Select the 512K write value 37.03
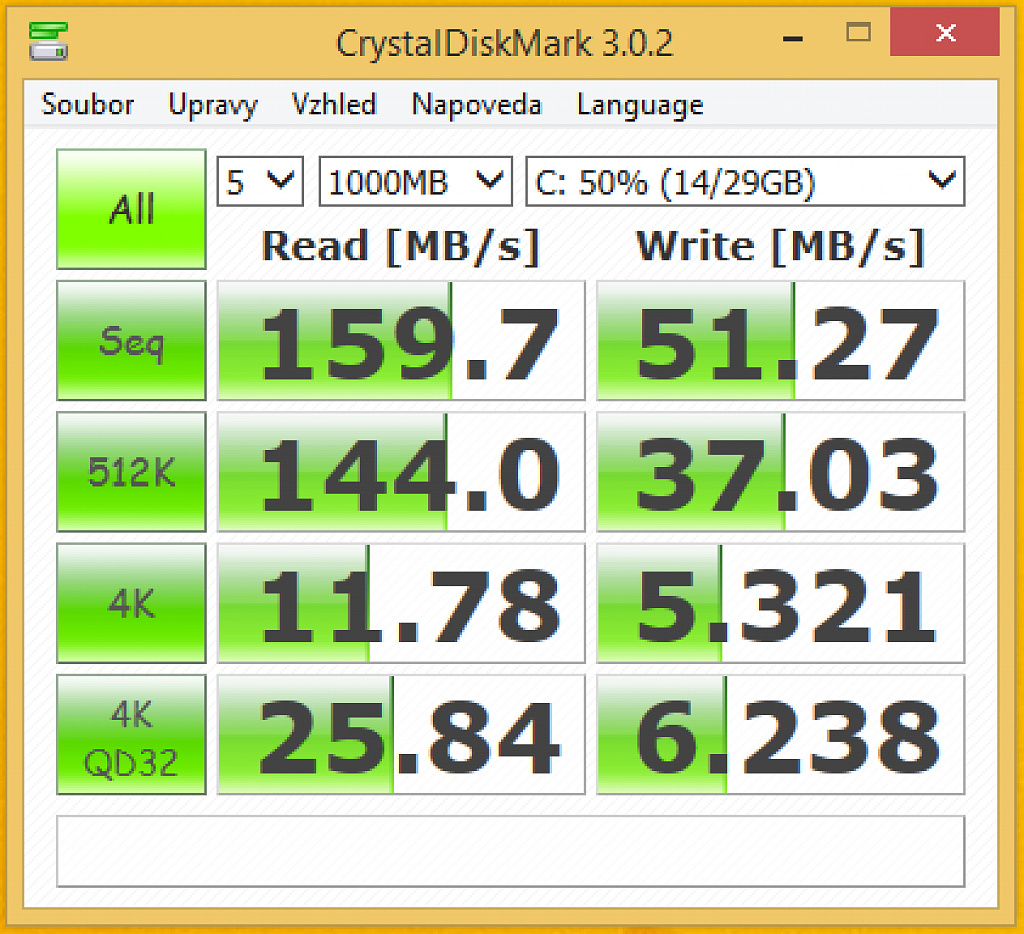 click(780, 472)
